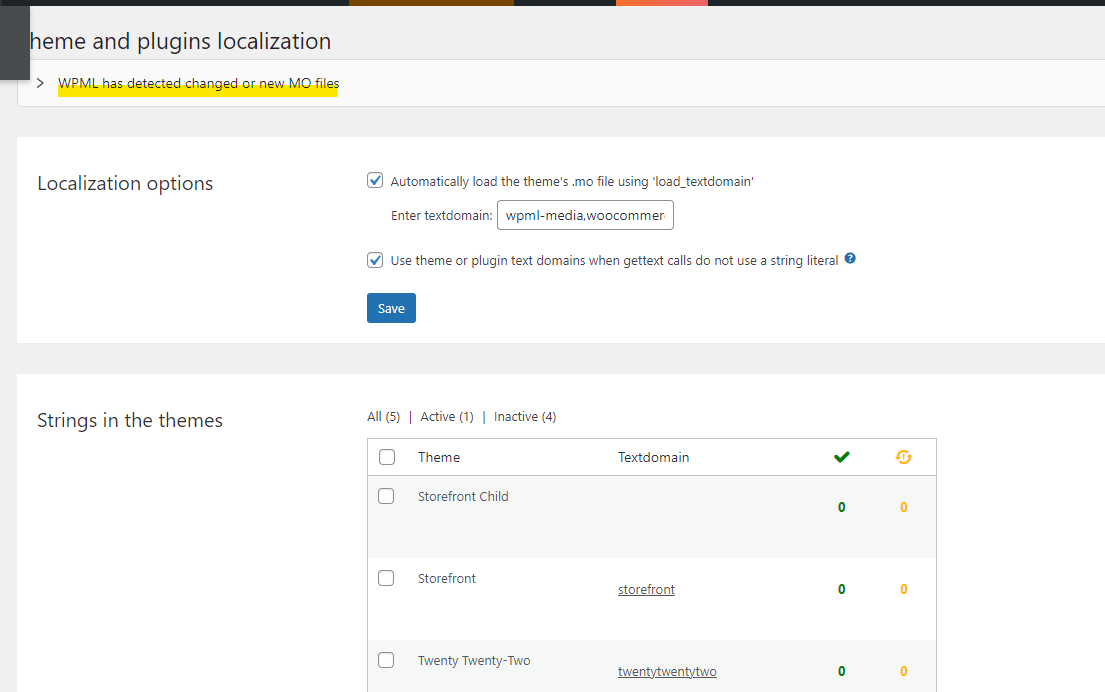This screenshot has height=692, width=1105.
Task: Click the green checkmark translated column icon
Action: [x=841, y=457]
